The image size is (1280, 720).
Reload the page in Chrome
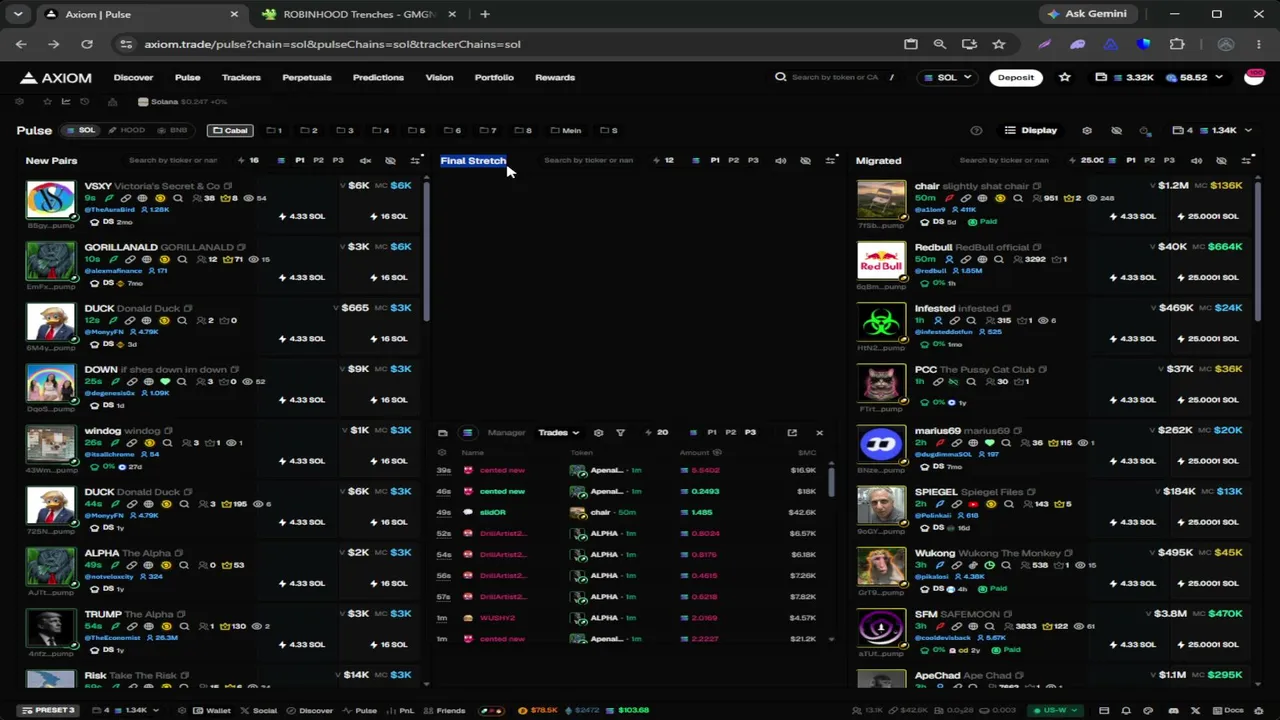point(87,44)
